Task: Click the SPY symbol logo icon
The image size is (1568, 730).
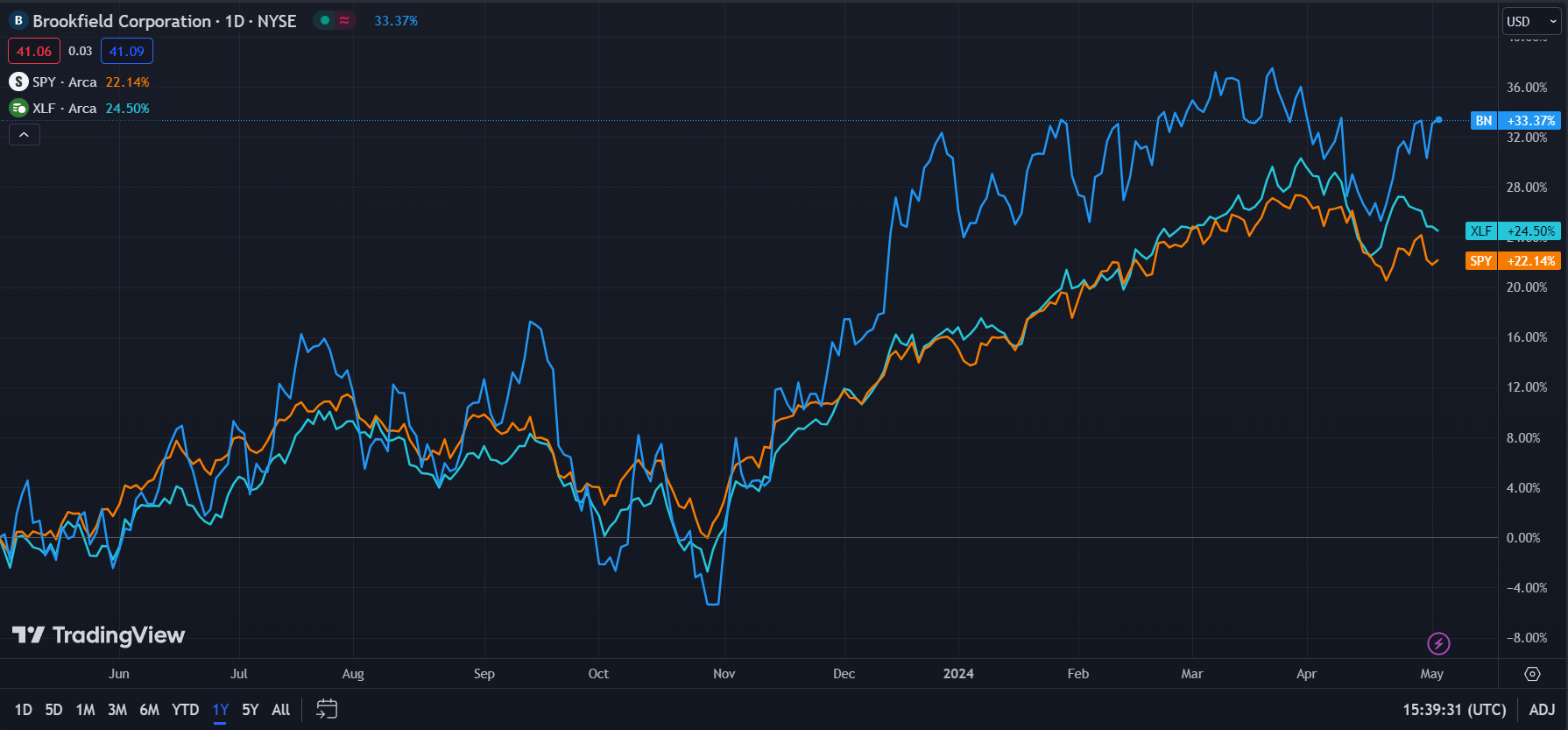Action: (x=18, y=82)
